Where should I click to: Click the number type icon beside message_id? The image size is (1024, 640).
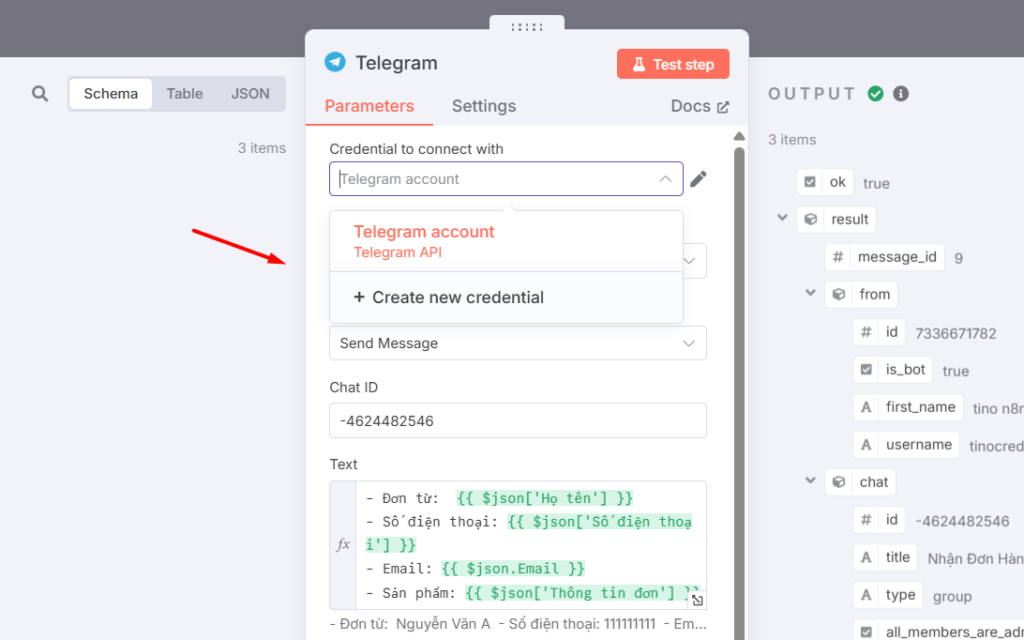click(x=837, y=256)
